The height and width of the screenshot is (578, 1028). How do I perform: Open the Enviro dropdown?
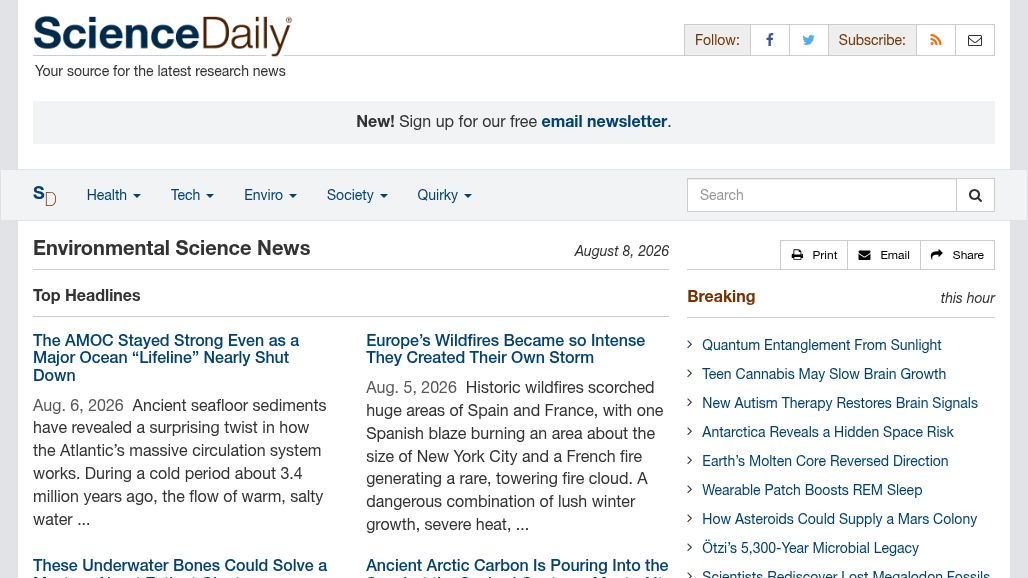pos(270,195)
